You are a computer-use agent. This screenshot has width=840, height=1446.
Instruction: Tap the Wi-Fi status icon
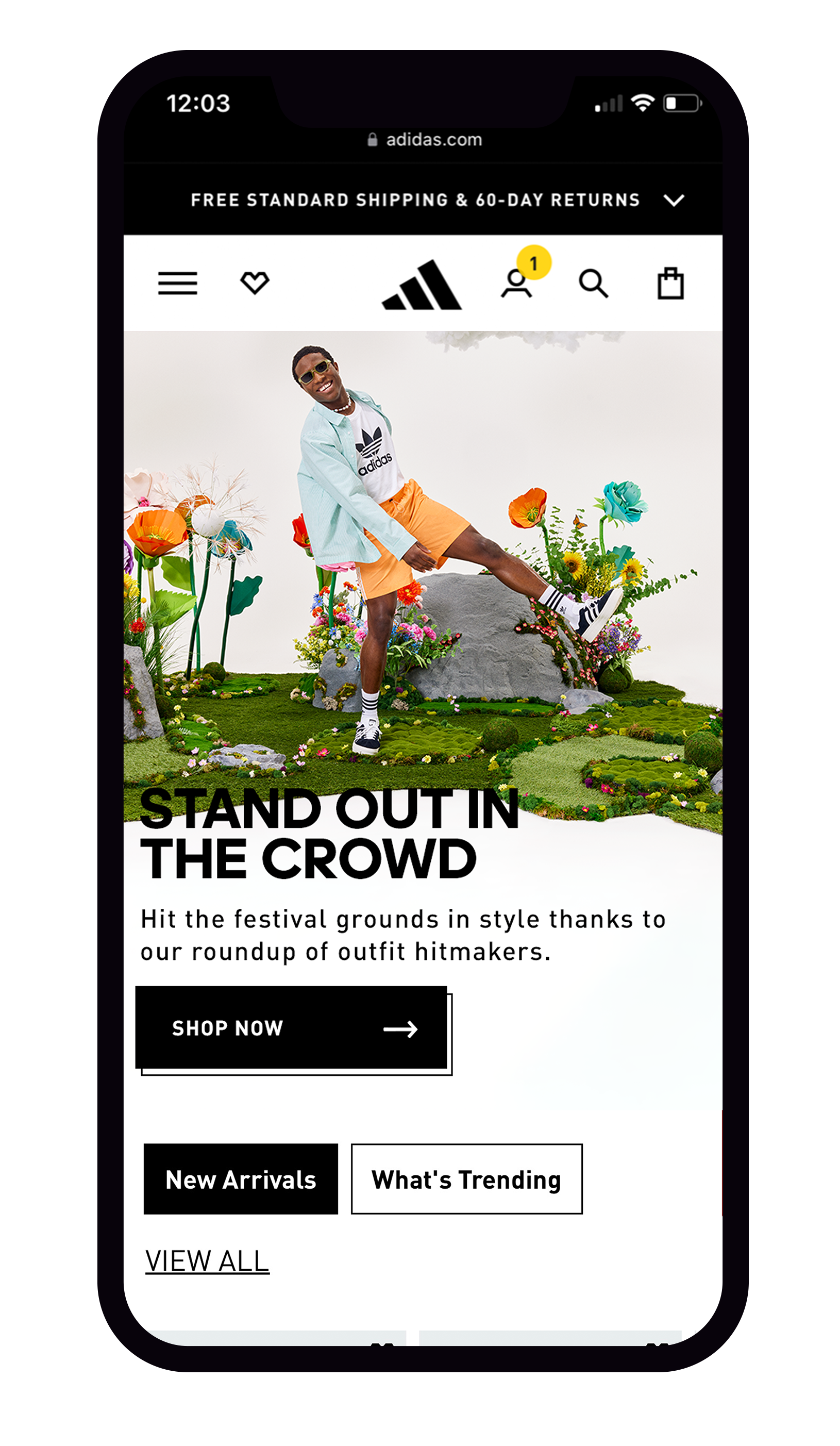coord(643,103)
